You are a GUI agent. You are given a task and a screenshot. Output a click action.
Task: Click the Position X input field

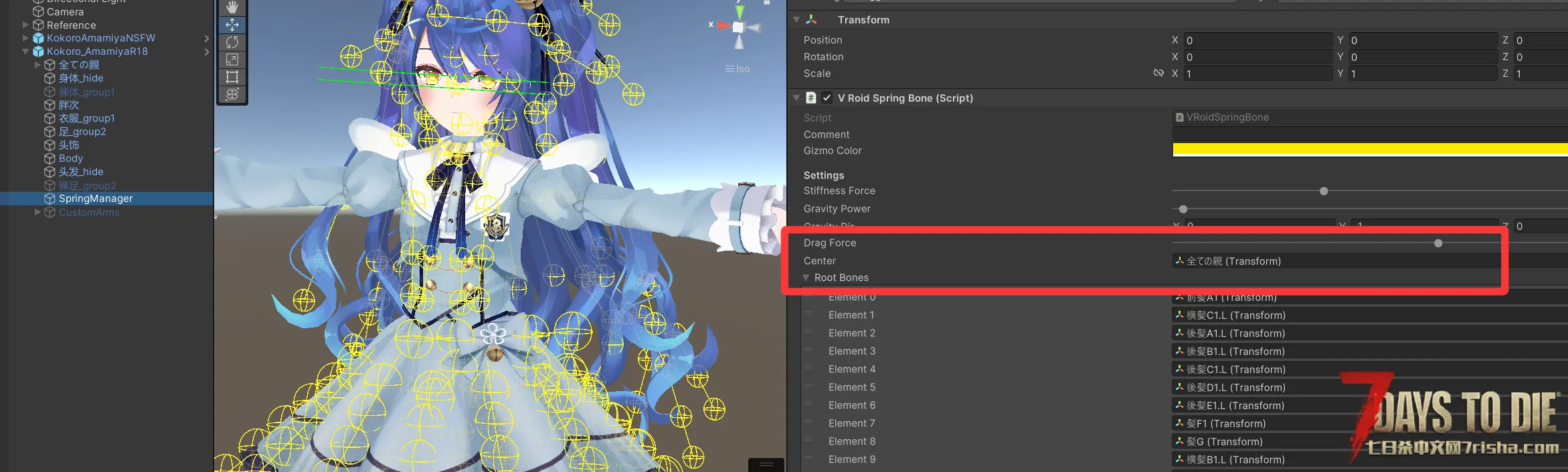(x=1257, y=40)
